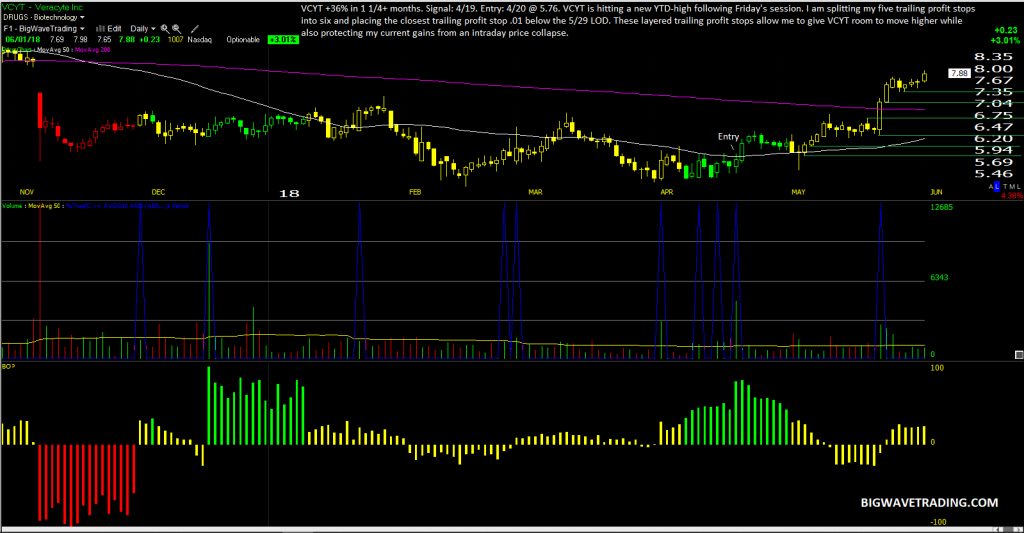The width and height of the screenshot is (1024, 533).
Task: Click the Price Chart legend label
Action: point(16,50)
